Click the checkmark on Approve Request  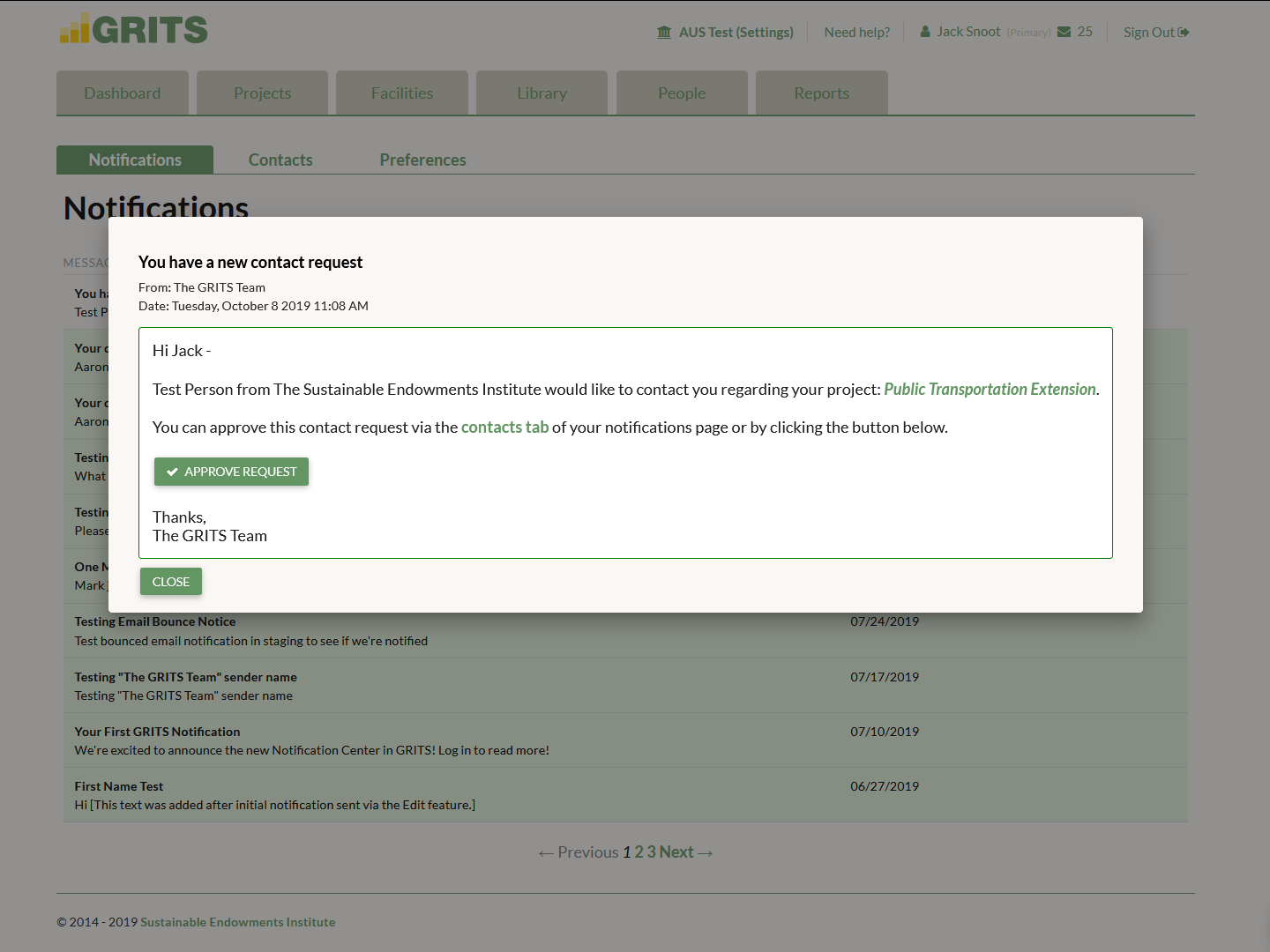tap(172, 472)
